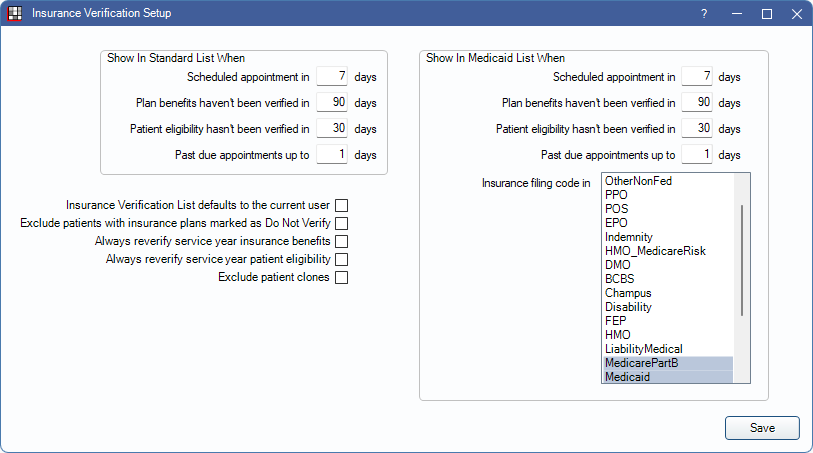Click the help question mark button
This screenshot has width=813, height=453.
point(704,14)
